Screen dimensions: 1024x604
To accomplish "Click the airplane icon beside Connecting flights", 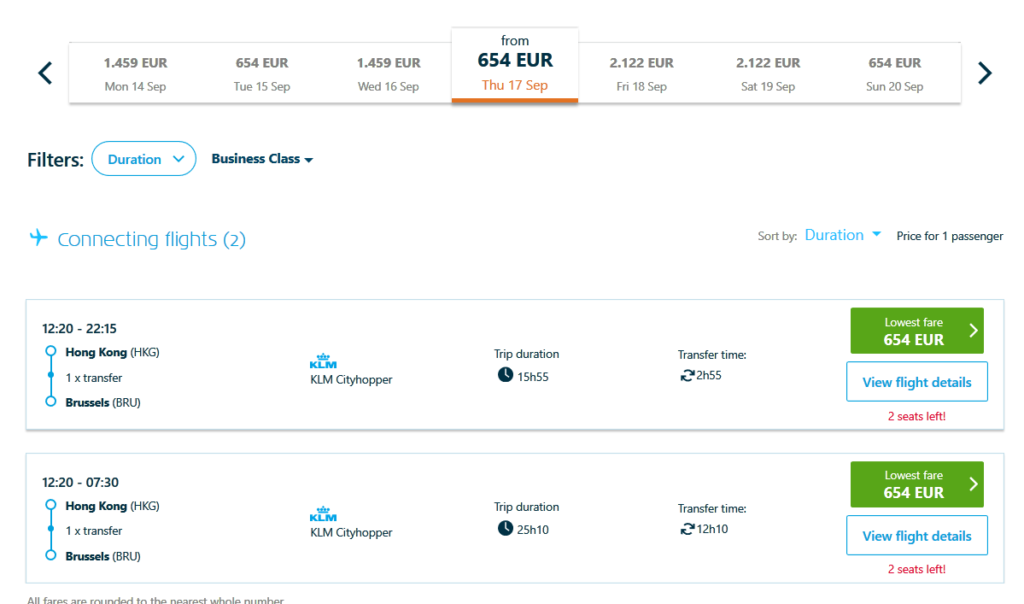I will pyautogui.click(x=39, y=238).
